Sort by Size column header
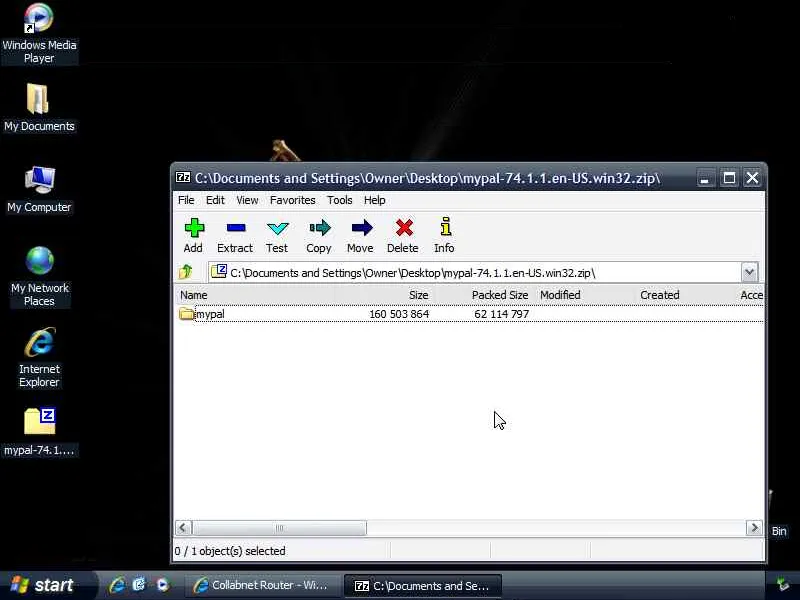The width and height of the screenshot is (800, 600). (x=418, y=295)
